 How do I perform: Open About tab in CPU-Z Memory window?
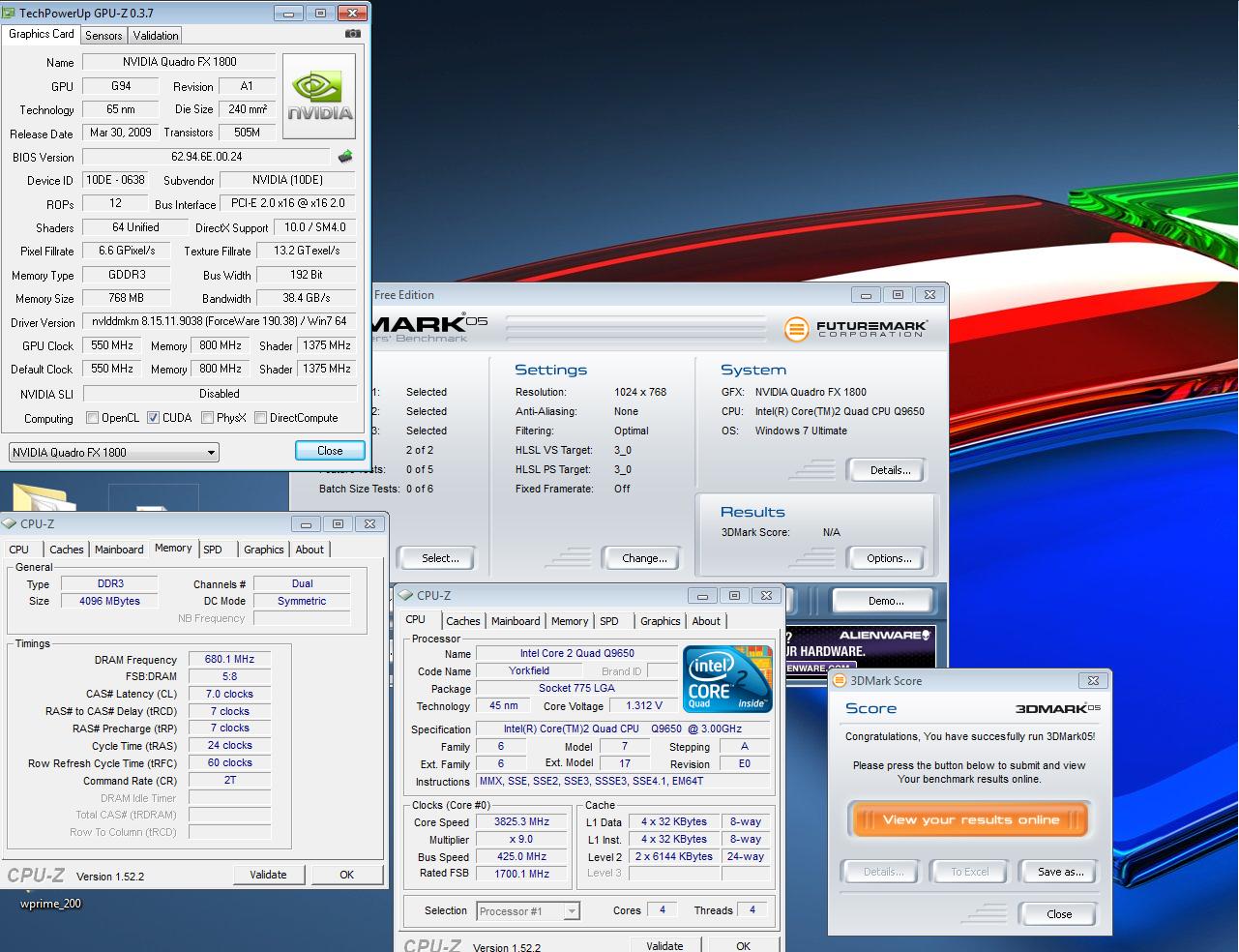pyautogui.click(x=310, y=550)
